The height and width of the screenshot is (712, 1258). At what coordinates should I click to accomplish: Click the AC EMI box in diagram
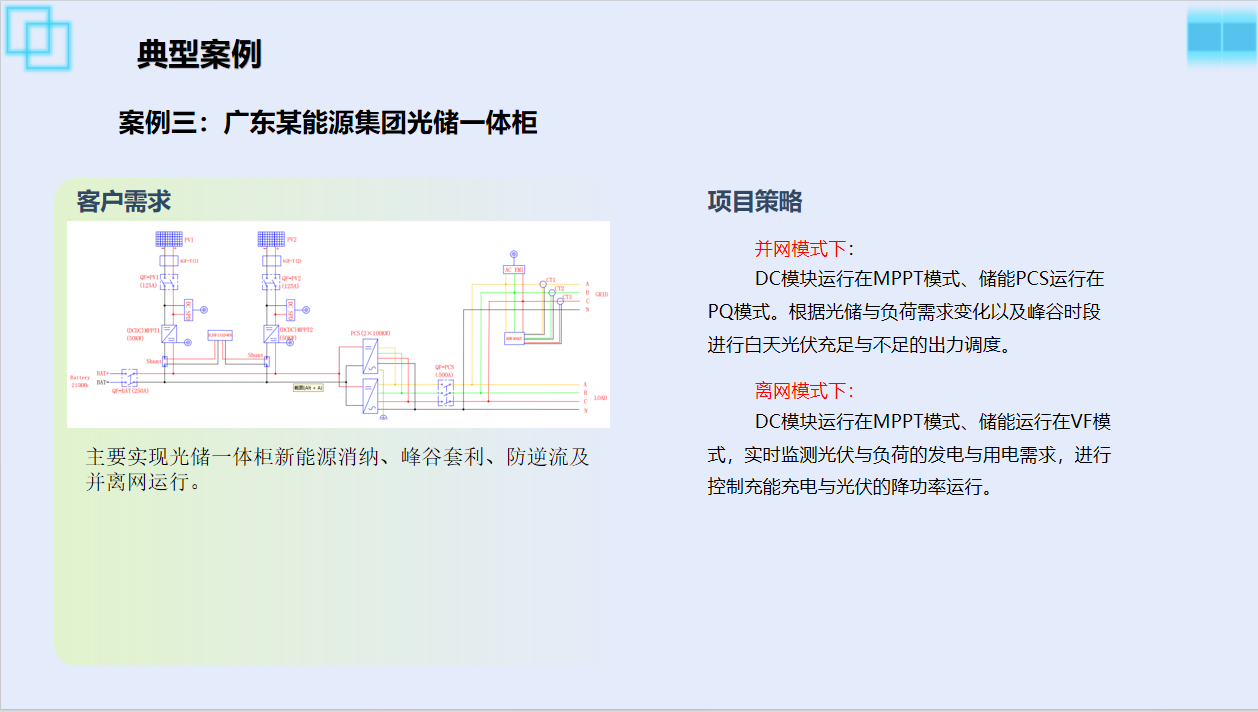pos(513,270)
